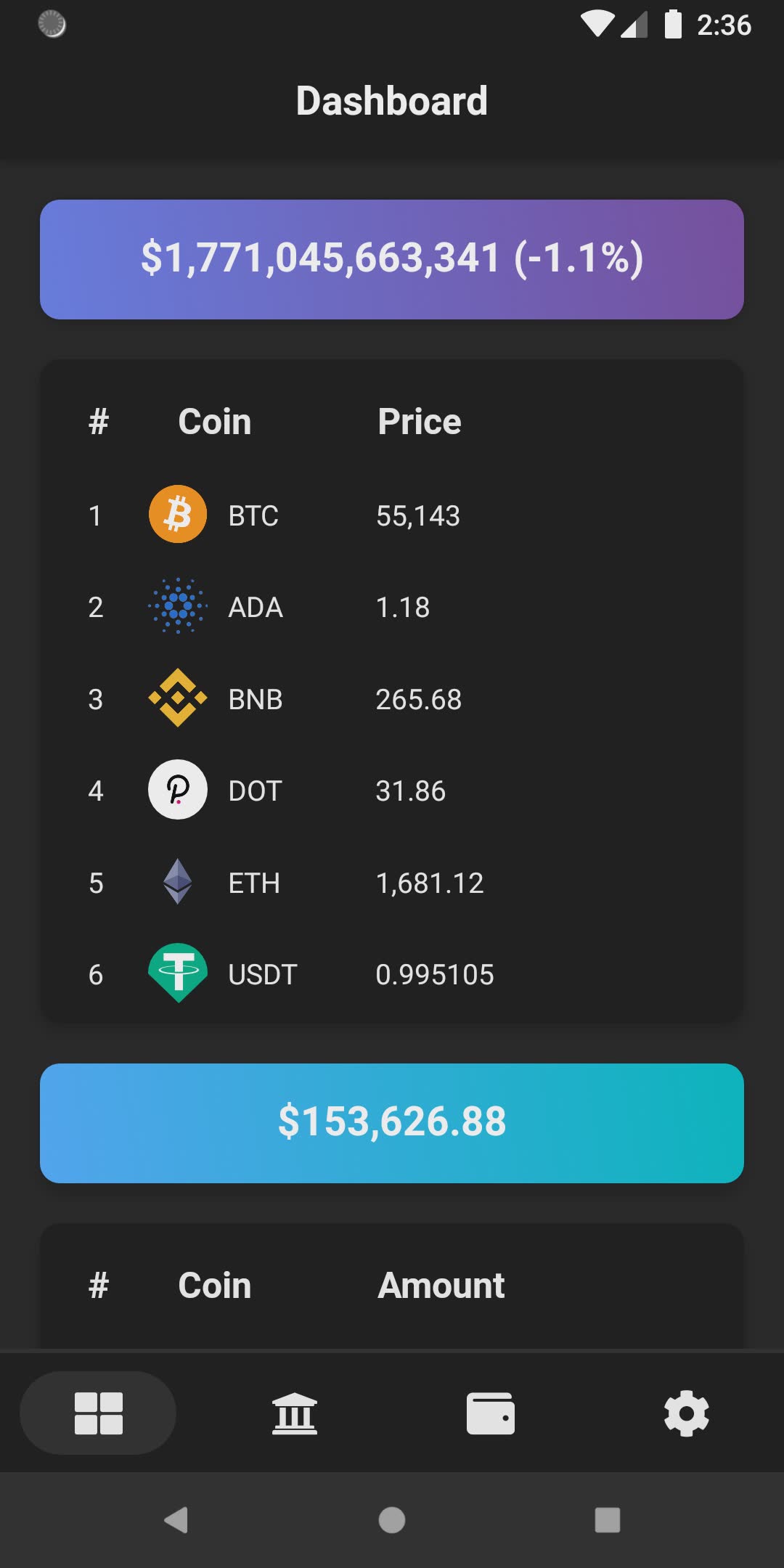The width and height of the screenshot is (784, 1568).
Task: Tap the ETH price 1,681.12
Action: click(430, 883)
